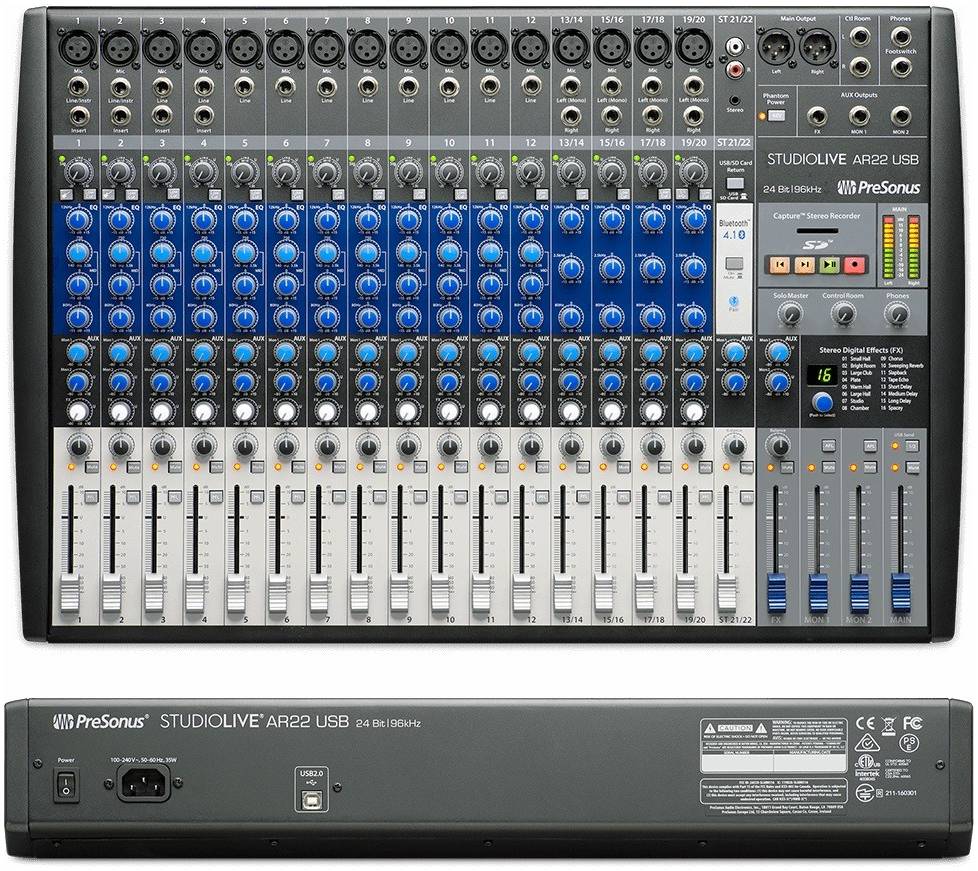Image resolution: width=978 pixels, height=871 pixels.
Task: Click channel 1 gain knob
Action: 79,170
